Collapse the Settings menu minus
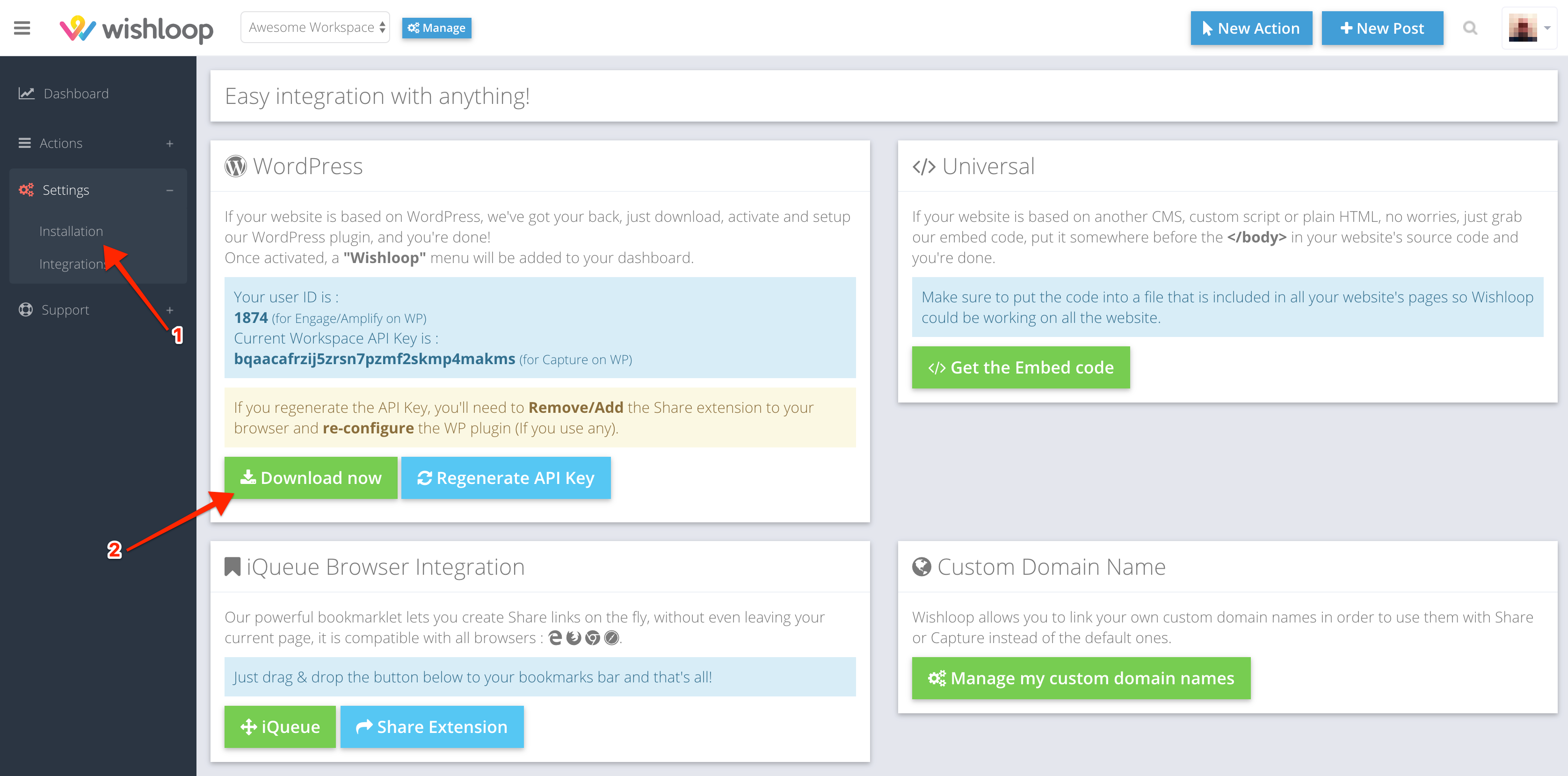This screenshot has width=1568, height=776. pyautogui.click(x=170, y=190)
